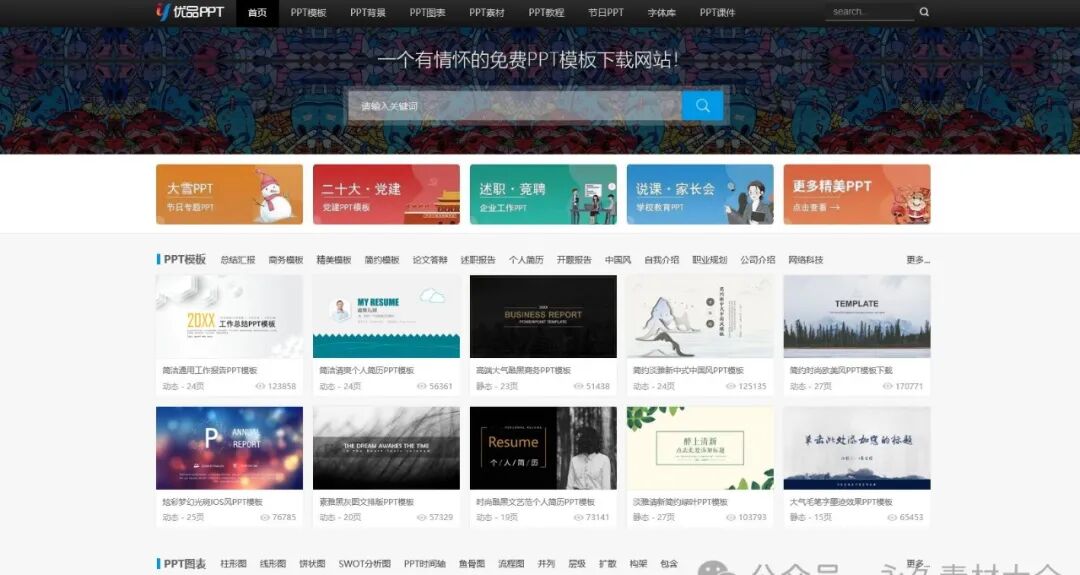
Task: Click eye view-count icon beside 170771
Action: 888,386
